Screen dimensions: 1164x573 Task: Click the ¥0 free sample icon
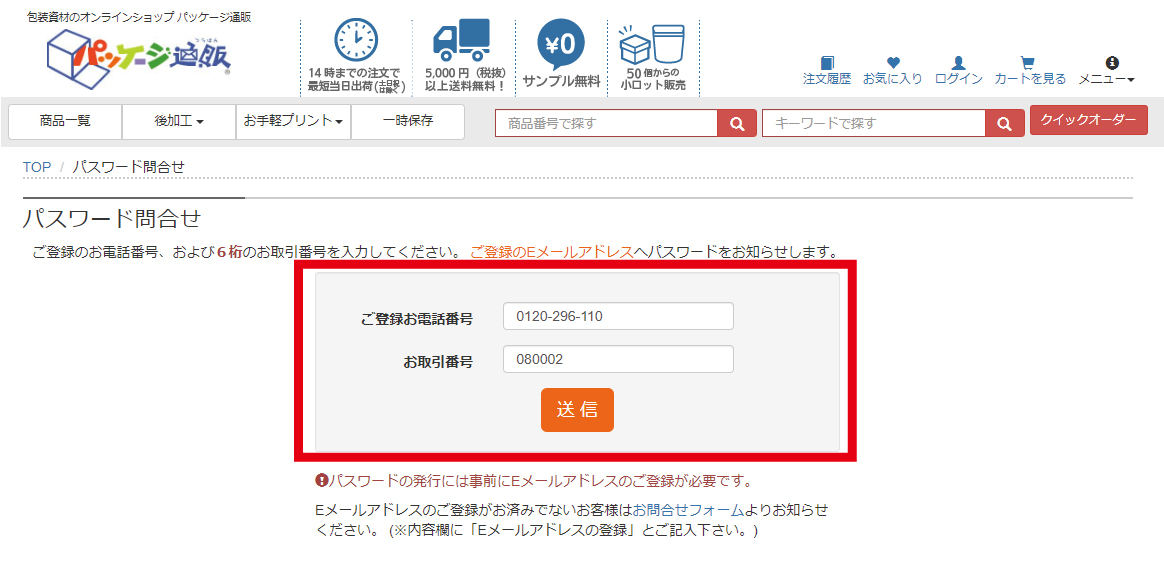coord(561,44)
